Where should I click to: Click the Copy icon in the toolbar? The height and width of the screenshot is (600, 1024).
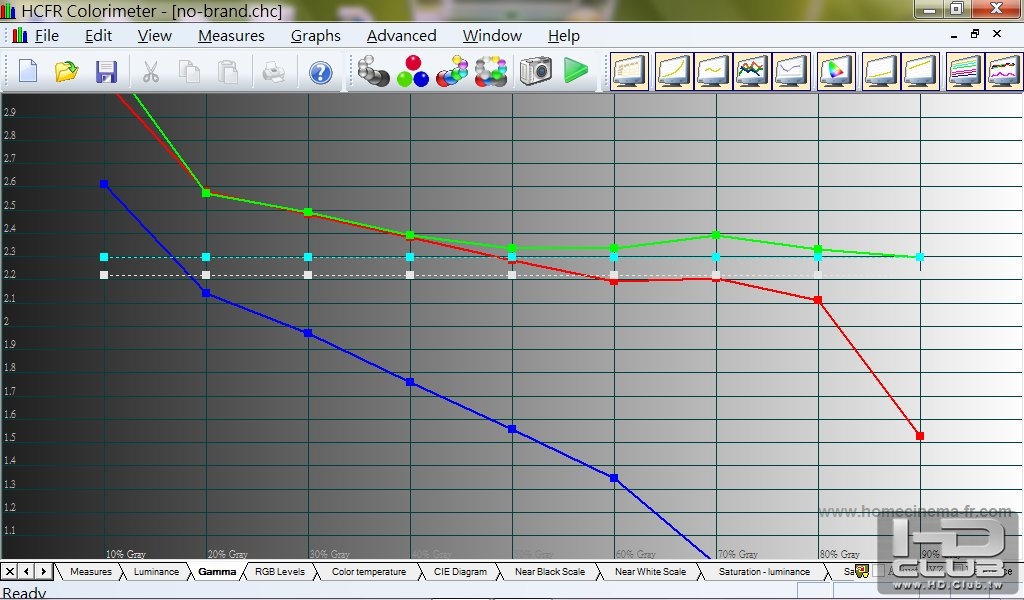click(x=189, y=72)
